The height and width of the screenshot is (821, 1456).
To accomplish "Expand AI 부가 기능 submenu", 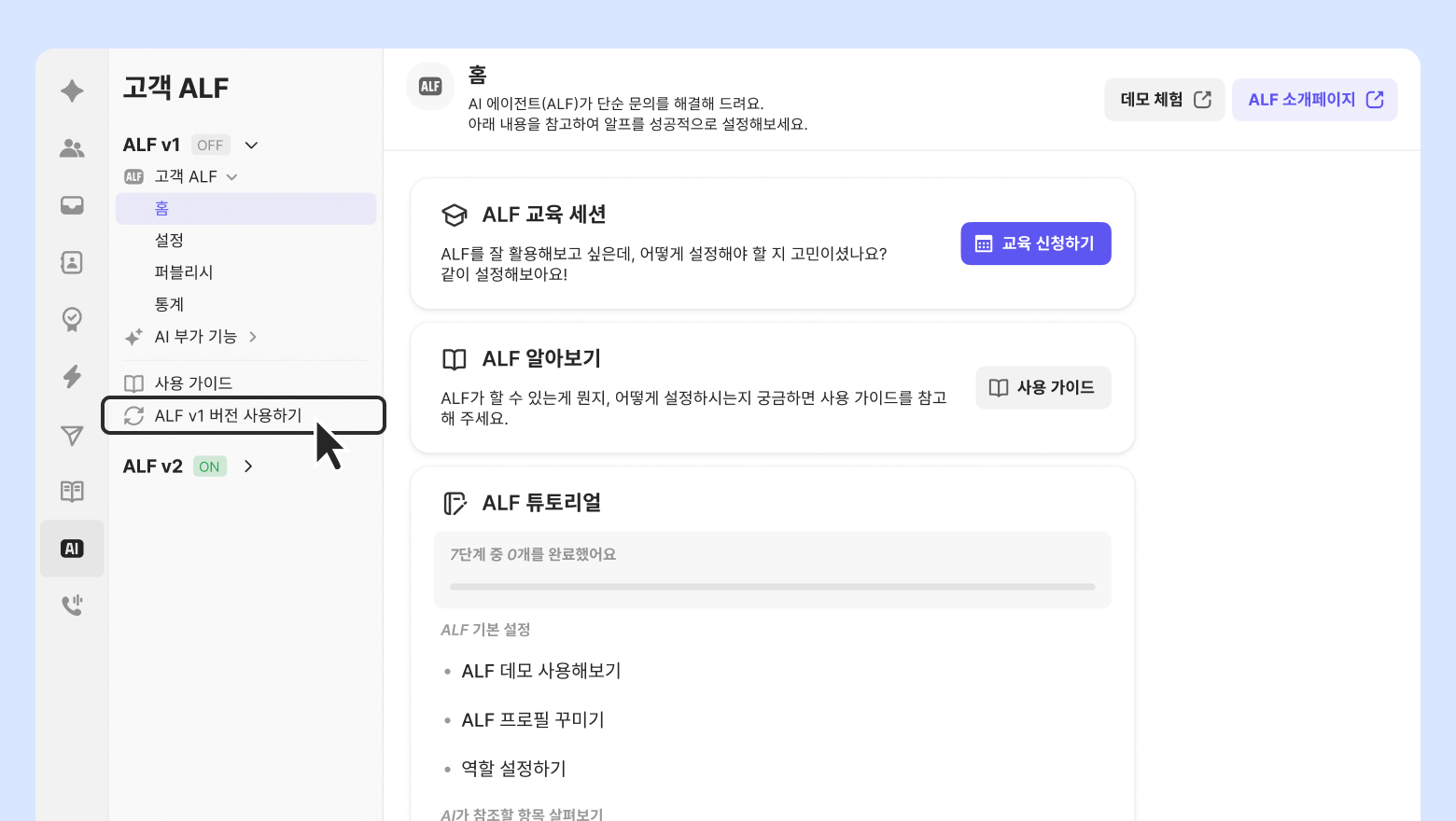I will pyautogui.click(x=253, y=337).
